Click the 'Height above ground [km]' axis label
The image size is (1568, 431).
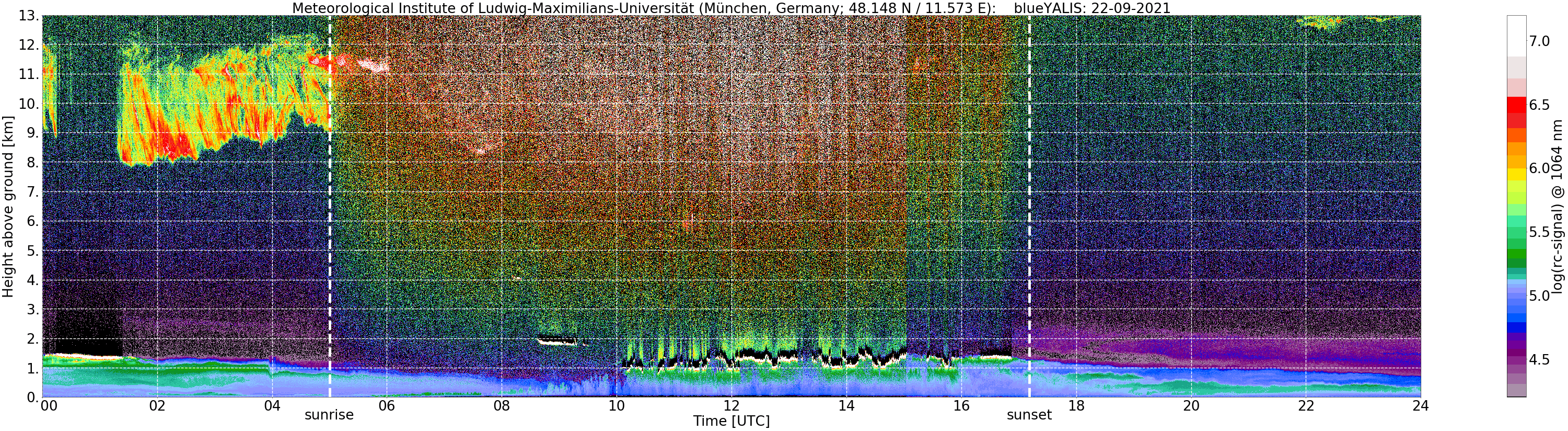click(x=8, y=206)
